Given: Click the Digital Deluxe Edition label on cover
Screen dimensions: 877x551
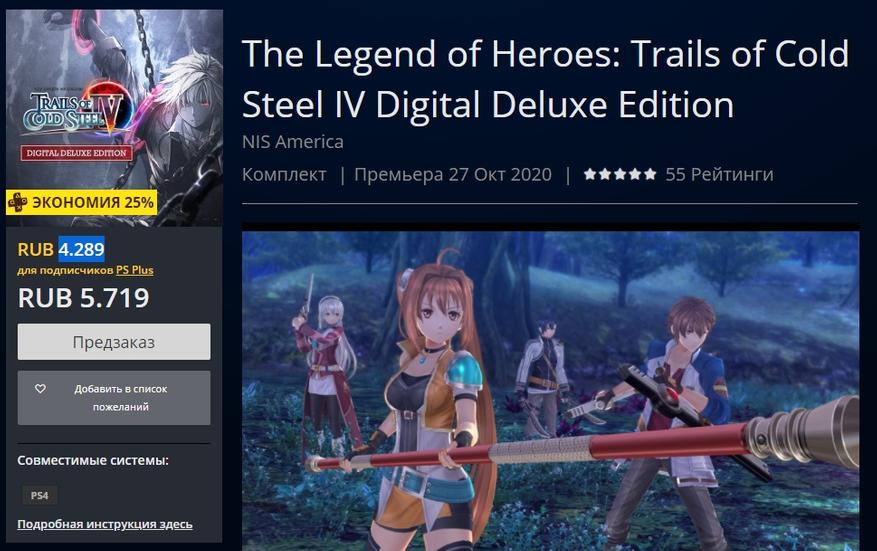Looking at the screenshot, I should (x=77, y=153).
